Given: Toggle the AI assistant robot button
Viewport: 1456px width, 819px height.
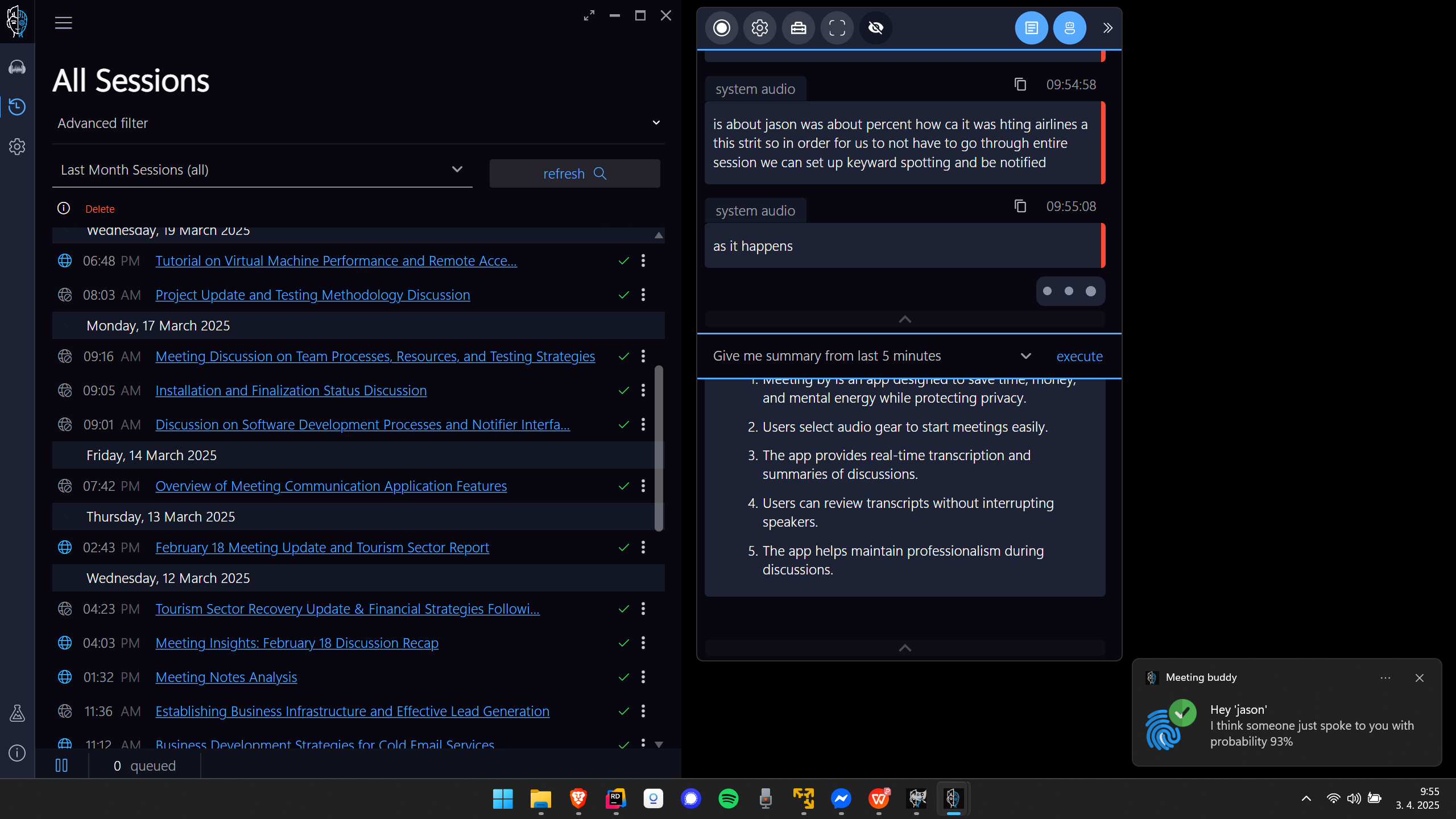Looking at the screenshot, I should pyautogui.click(x=1070, y=28).
